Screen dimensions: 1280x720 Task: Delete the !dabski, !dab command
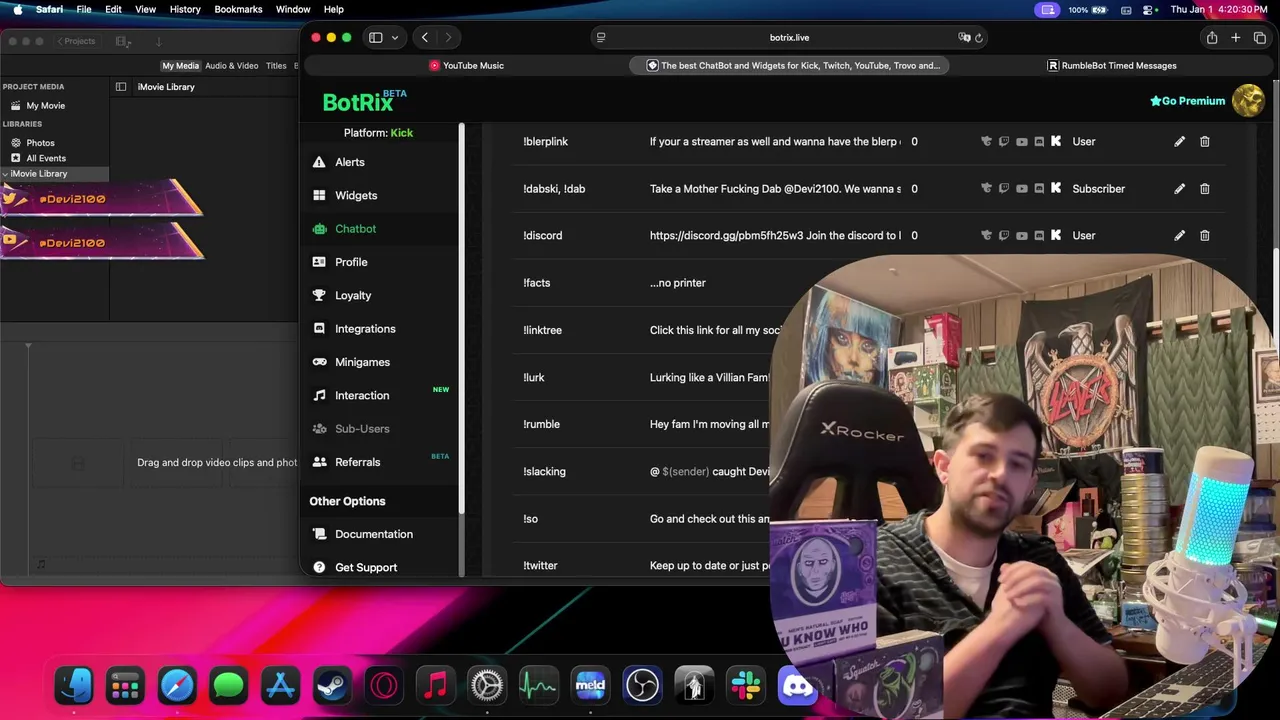pos(1204,188)
